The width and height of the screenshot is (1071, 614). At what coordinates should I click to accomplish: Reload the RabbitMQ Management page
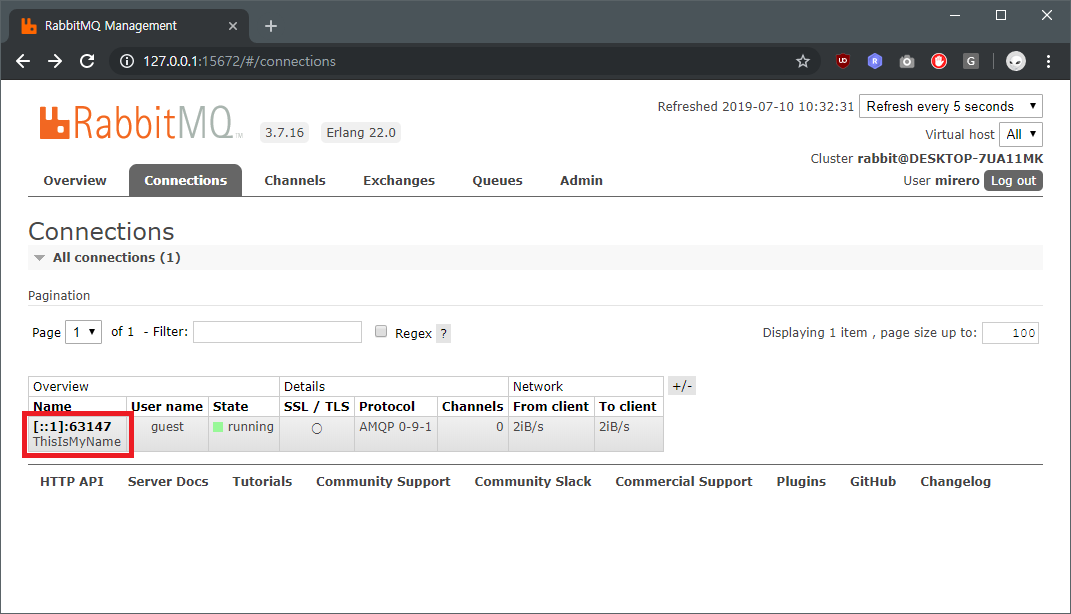tap(87, 61)
